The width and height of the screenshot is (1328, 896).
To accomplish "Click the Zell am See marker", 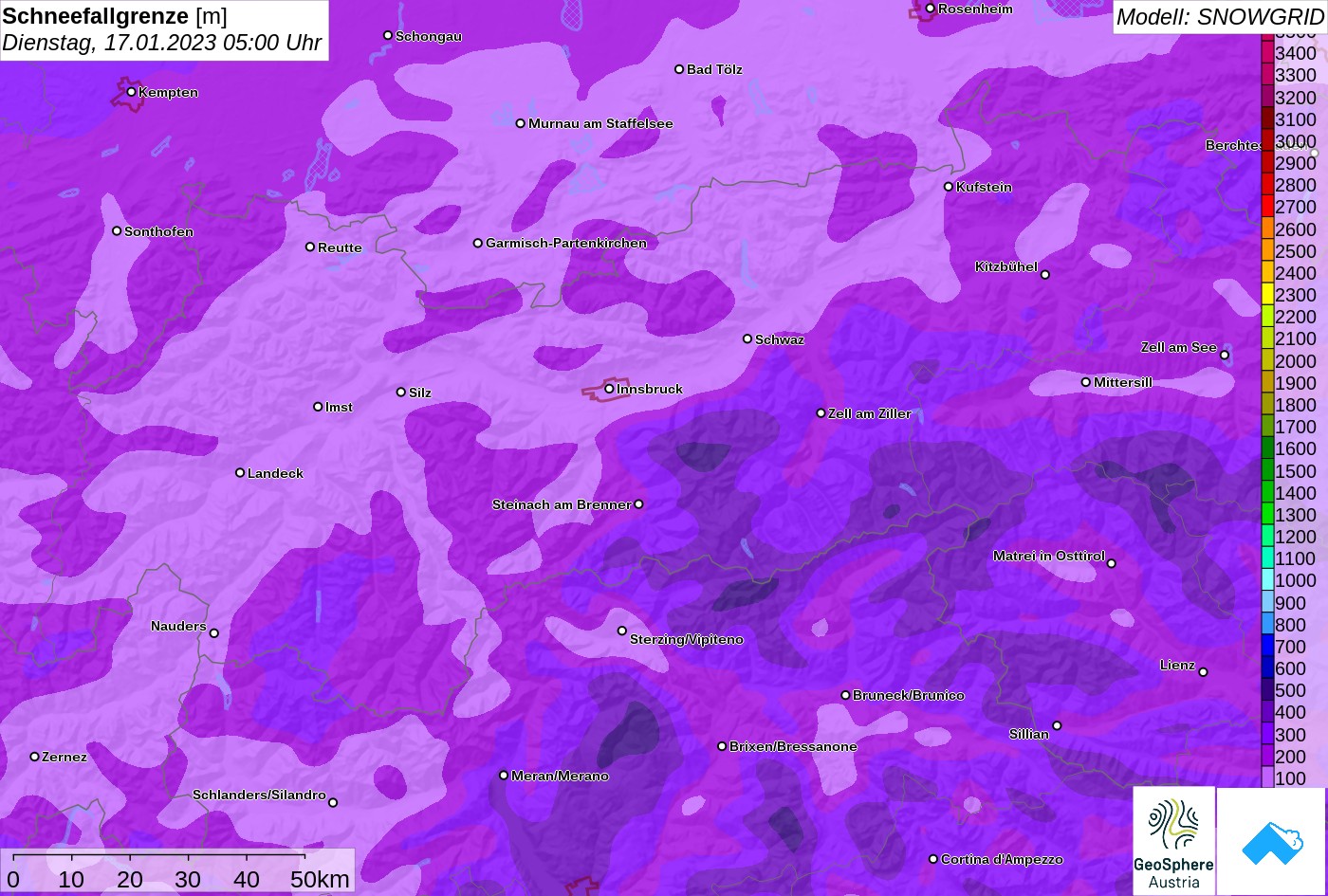I will tap(1225, 356).
